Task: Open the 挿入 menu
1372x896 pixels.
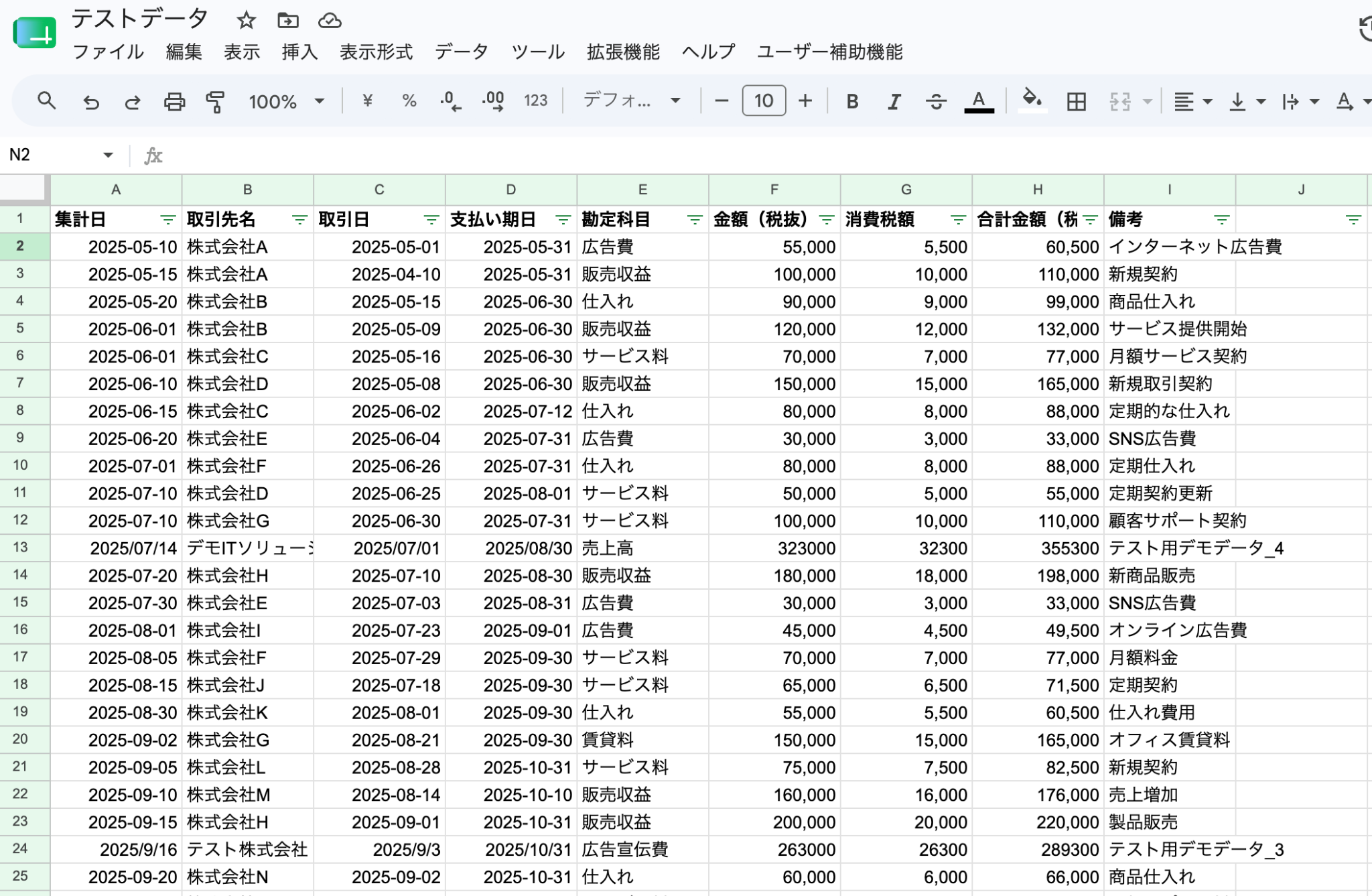Action: (299, 52)
